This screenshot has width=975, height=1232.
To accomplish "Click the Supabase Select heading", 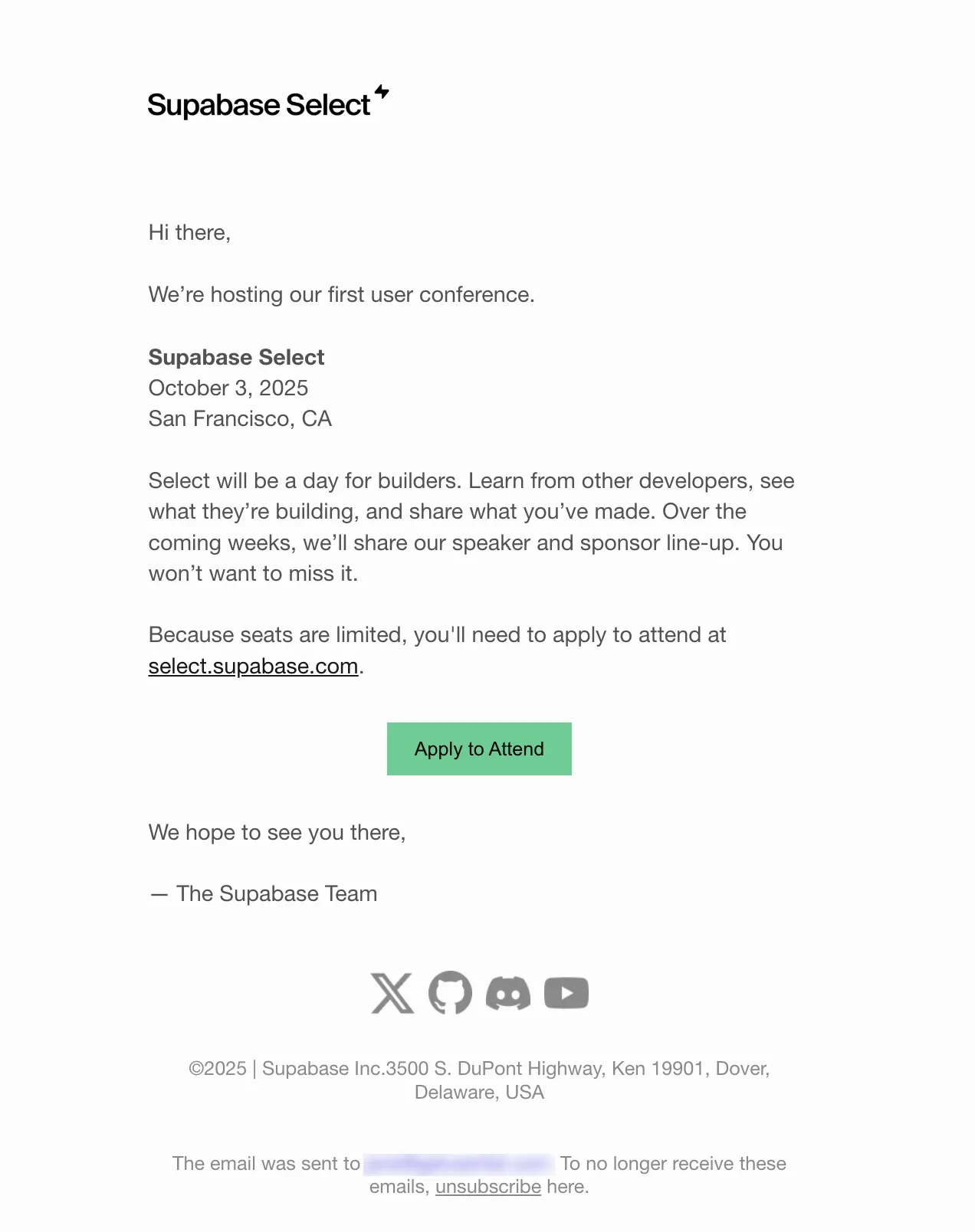I will click(x=236, y=357).
